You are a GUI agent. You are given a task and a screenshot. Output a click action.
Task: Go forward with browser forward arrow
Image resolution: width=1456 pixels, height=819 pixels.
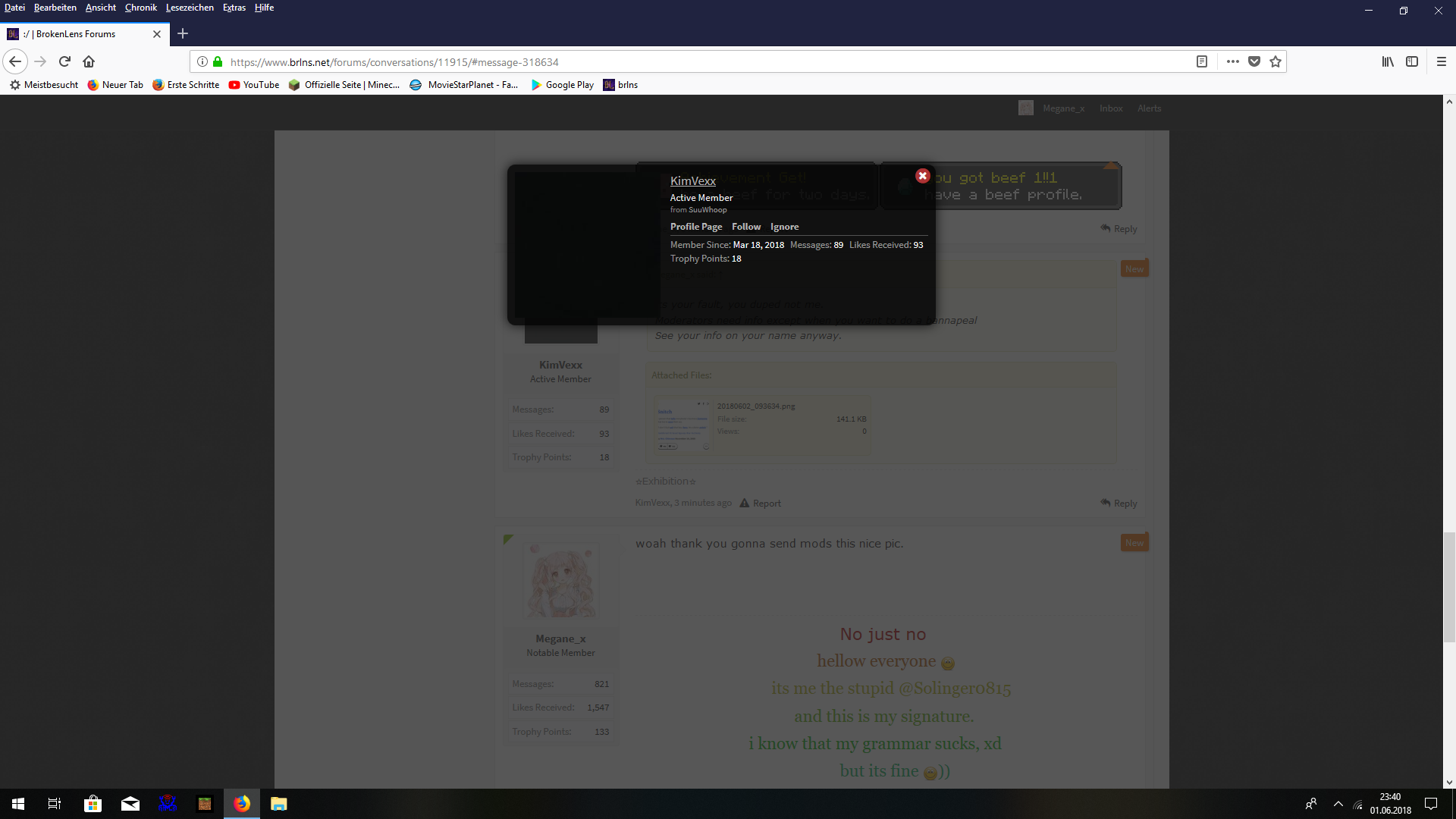[x=41, y=61]
